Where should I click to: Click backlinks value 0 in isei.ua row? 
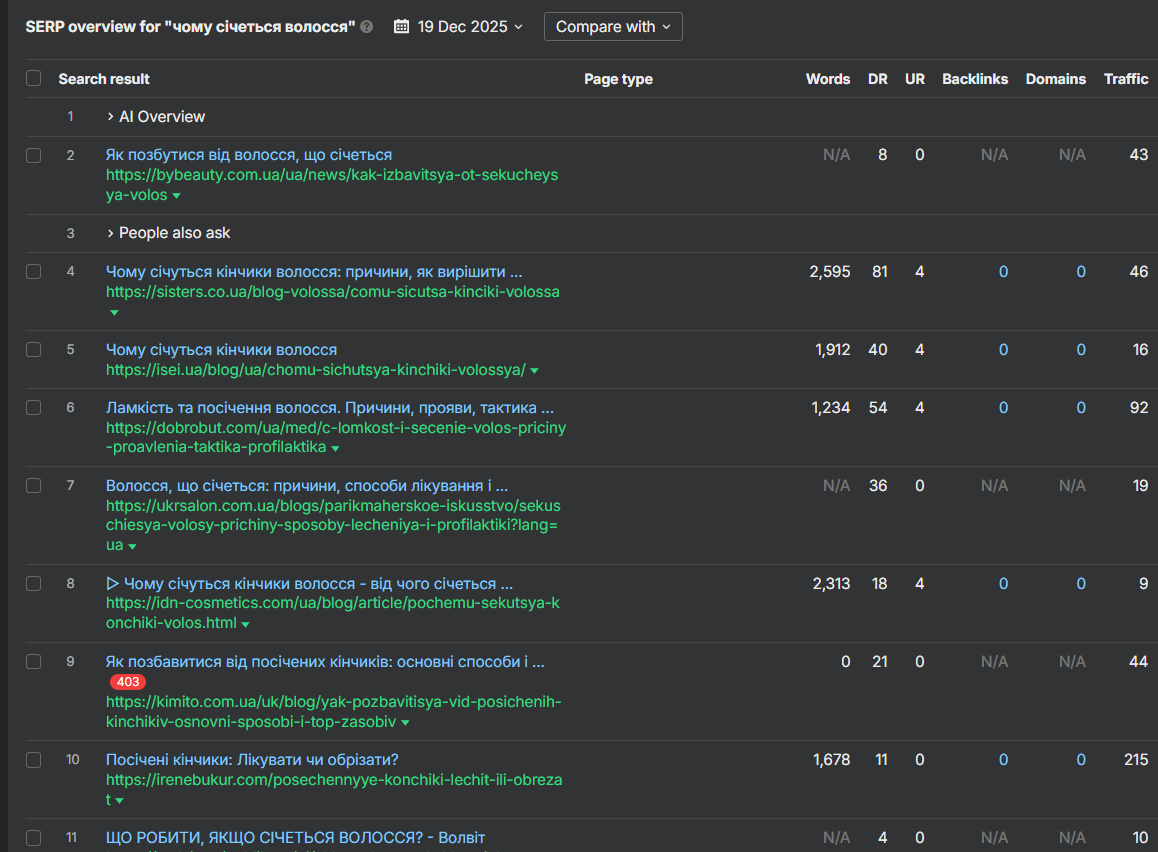[1003, 350]
